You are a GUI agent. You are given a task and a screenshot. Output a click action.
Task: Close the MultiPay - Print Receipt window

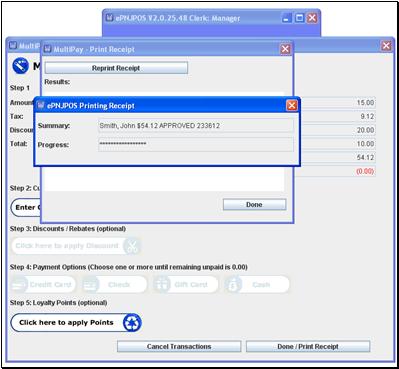point(285,49)
